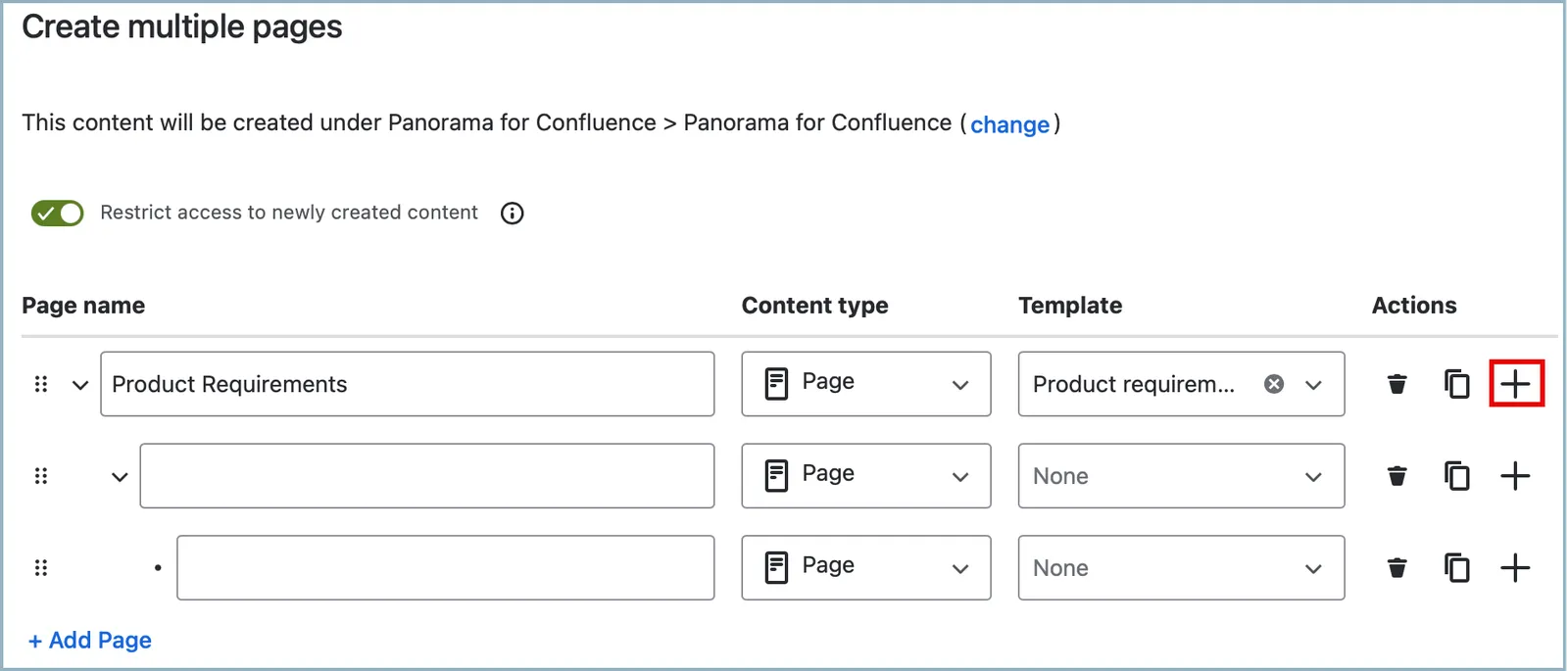Image resolution: width=1568 pixels, height=671 pixels.
Task: Open Content type dropdown in bulleted row
Action: pos(866,568)
